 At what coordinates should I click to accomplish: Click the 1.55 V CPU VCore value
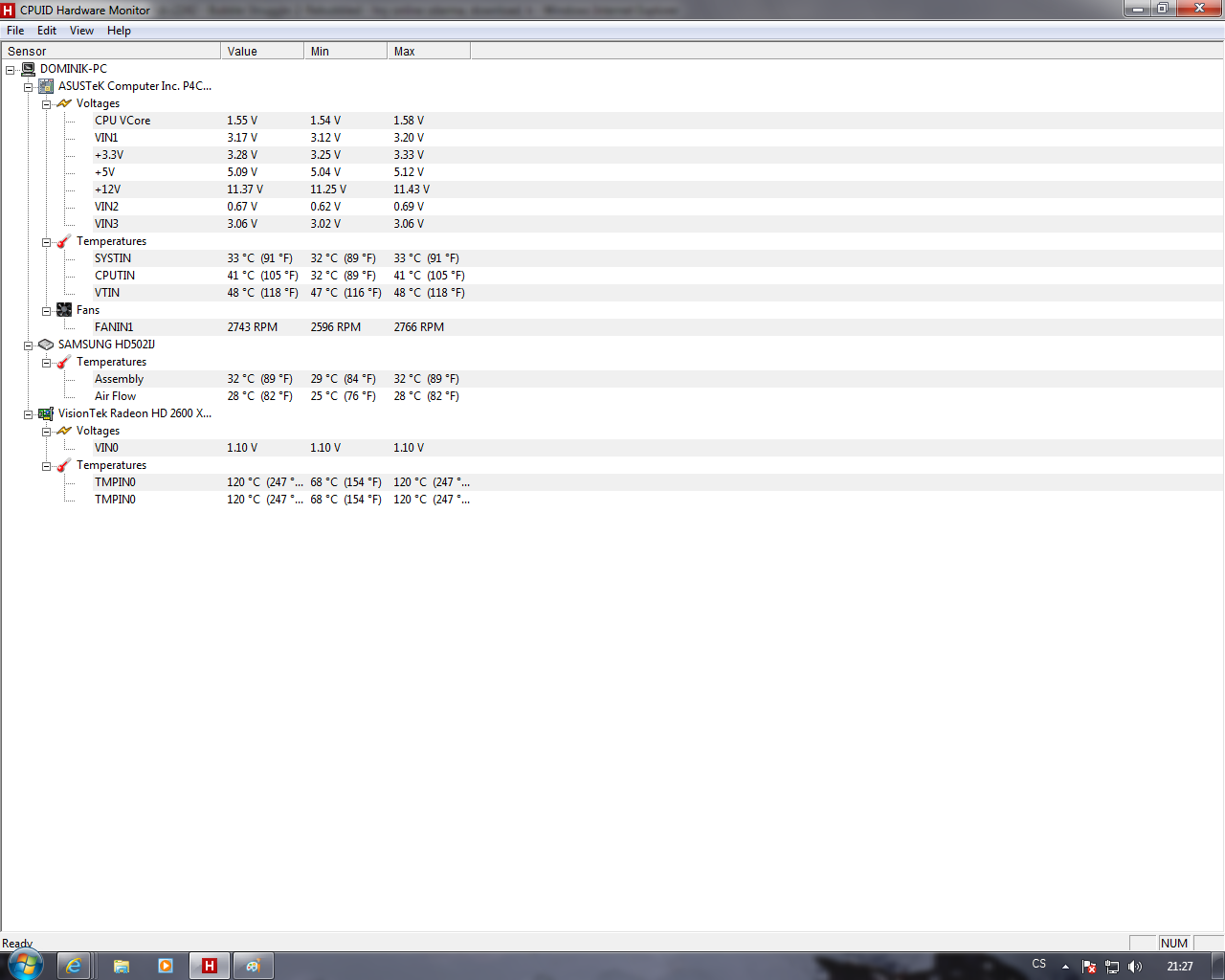(242, 121)
